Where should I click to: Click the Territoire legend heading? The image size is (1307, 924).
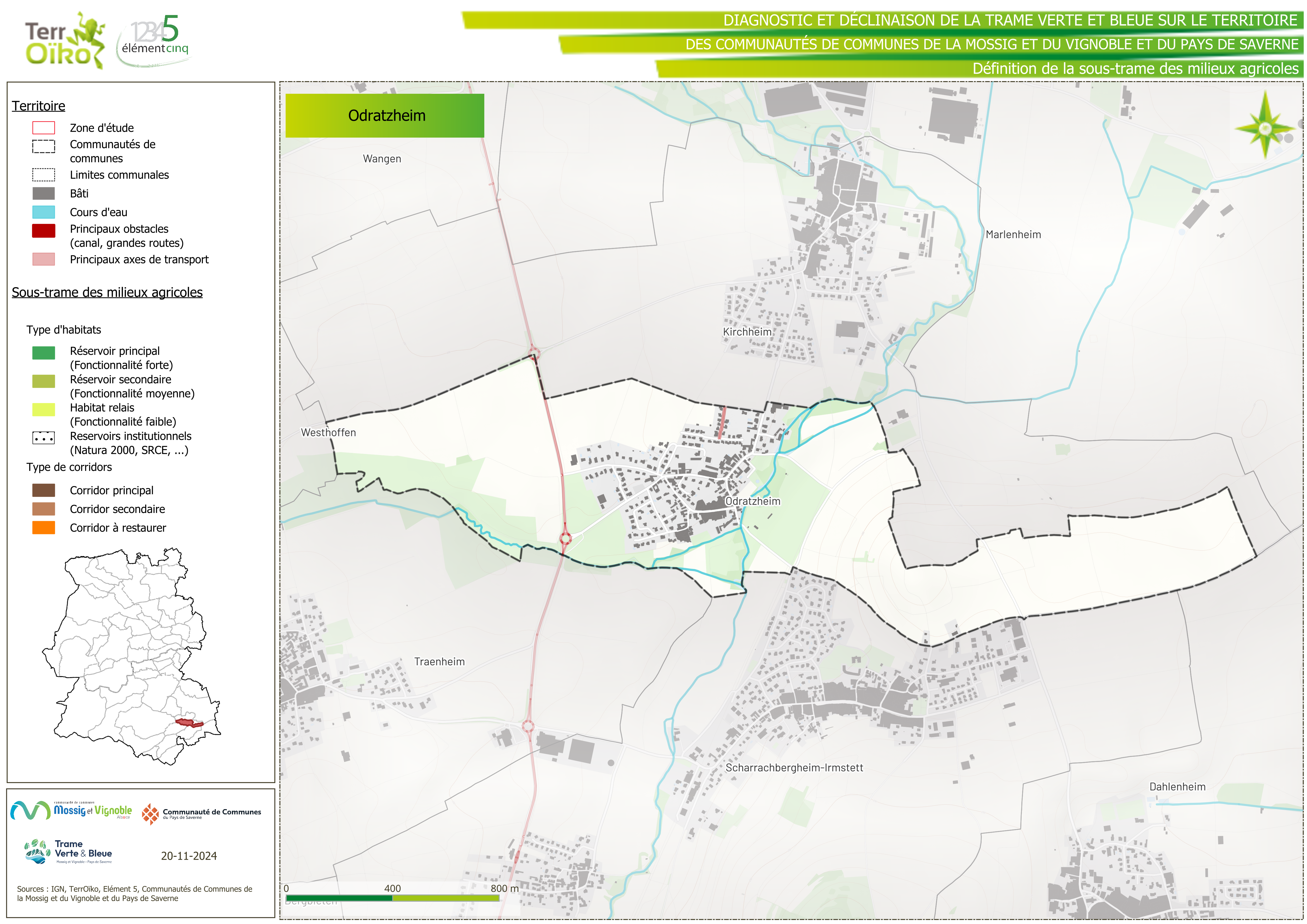39,106
